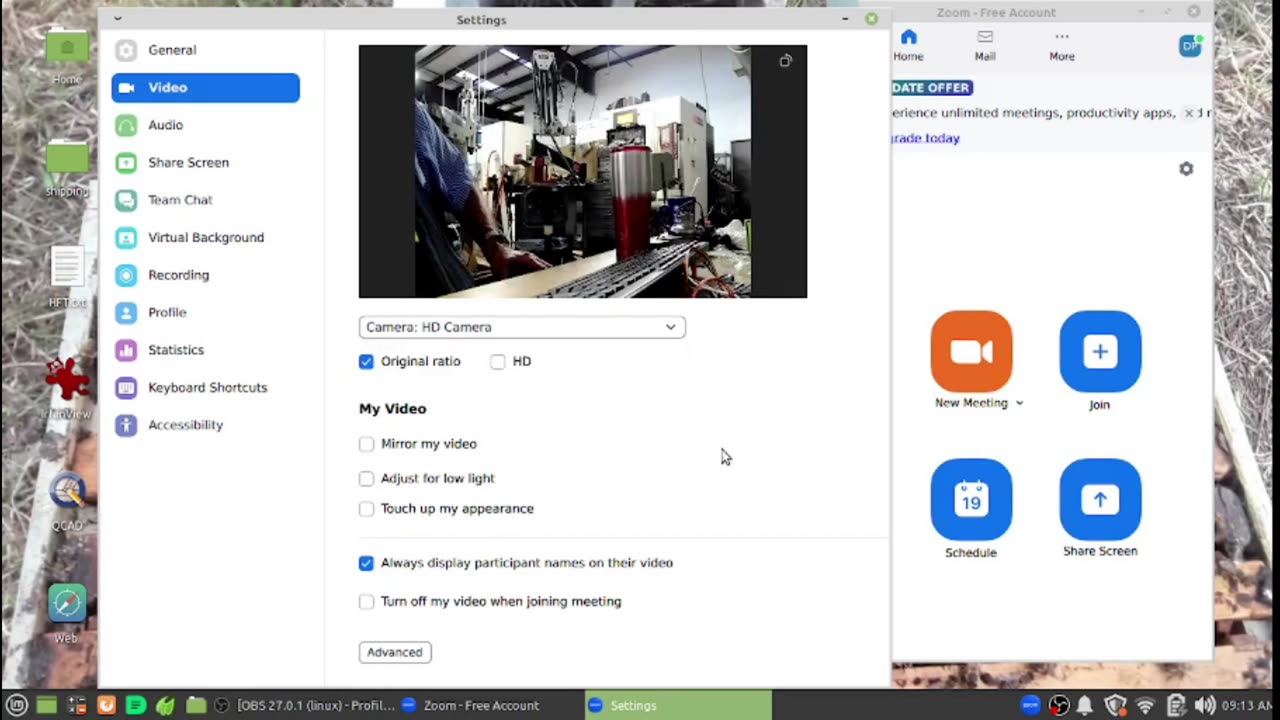Switch to the OBS 27.0.1 taskbar window
Image resolution: width=1280 pixels, height=720 pixels.
[x=305, y=705]
